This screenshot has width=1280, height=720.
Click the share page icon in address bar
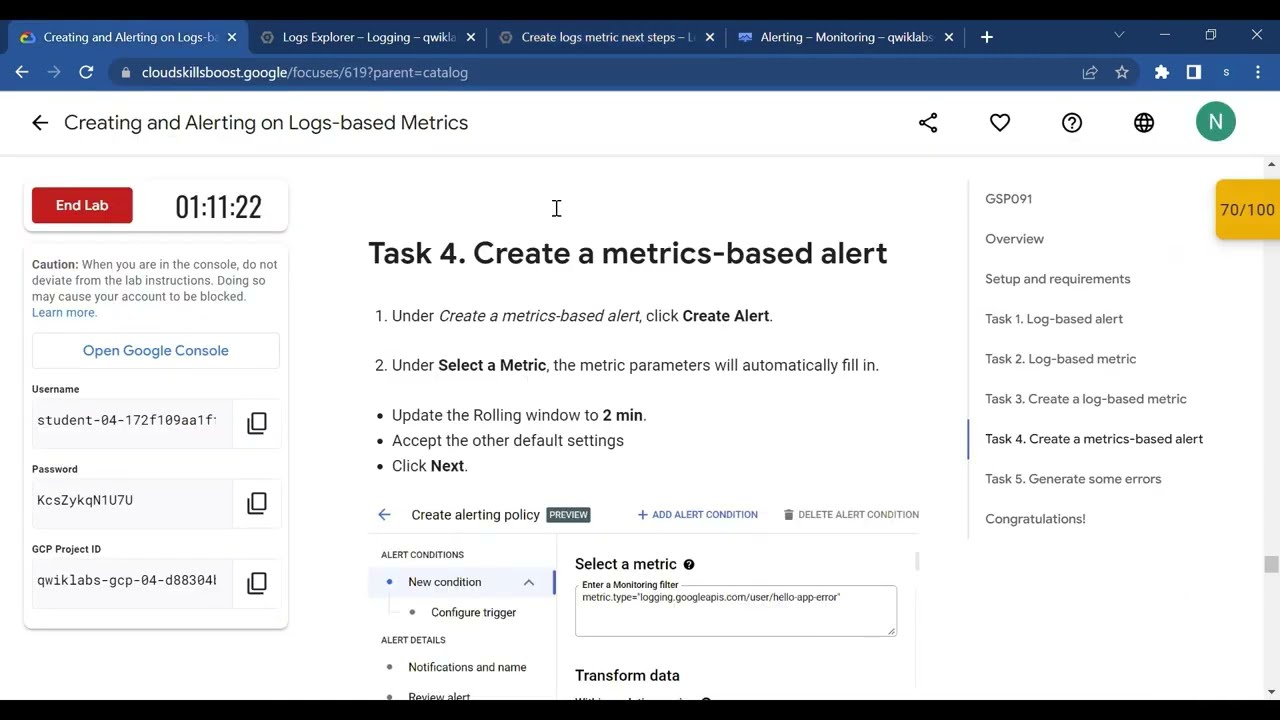[x=1090, y=72]
